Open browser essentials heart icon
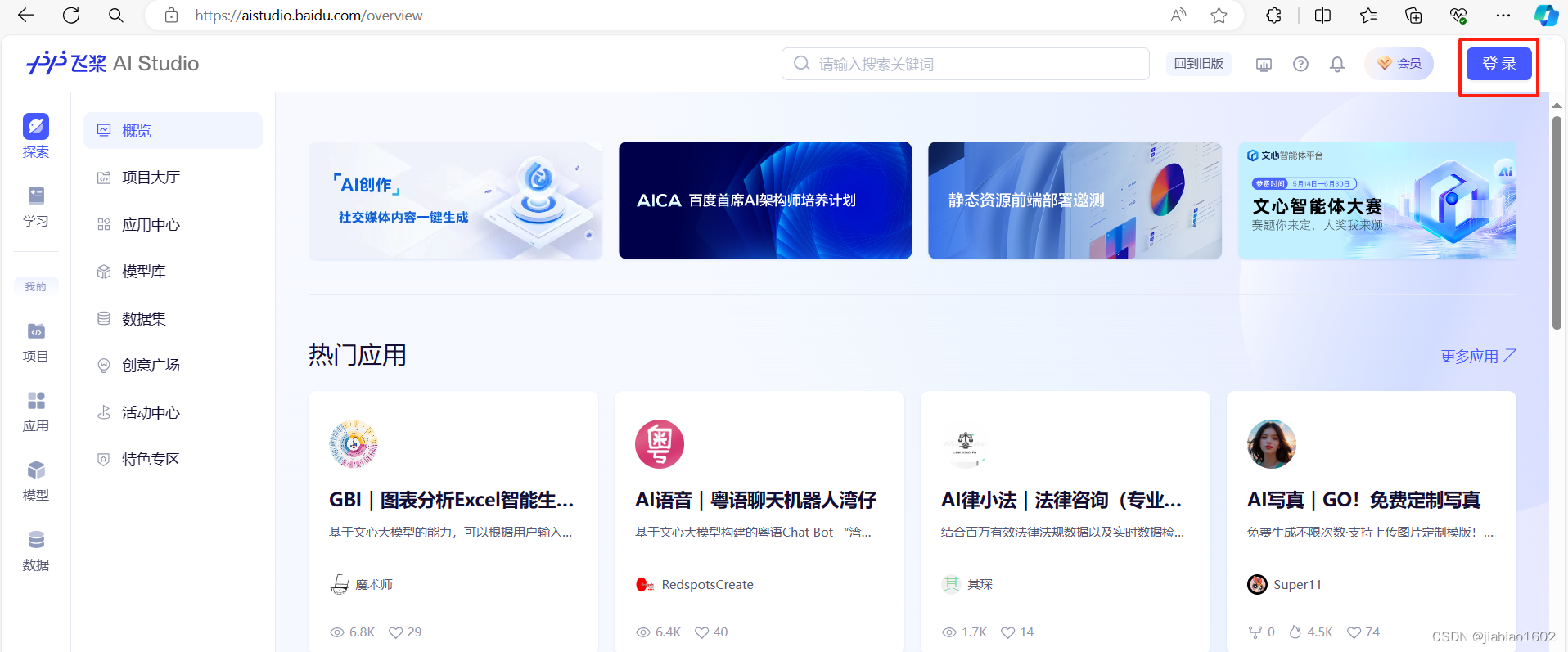This screenshot has height=652, width=1568. [1458, 16]
